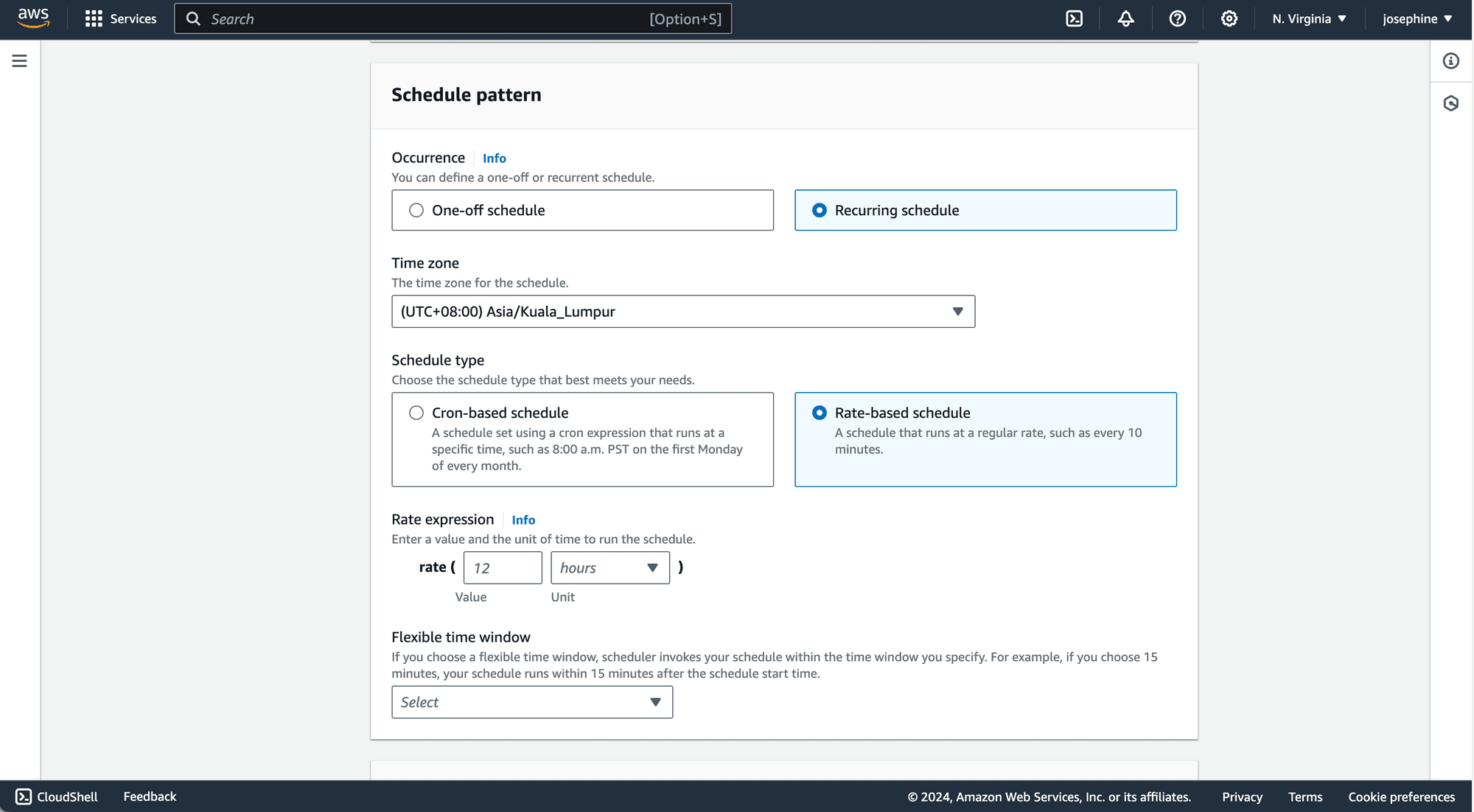Enable Cron-based schedule type
The image size is (1474, 812).
pyautogui.click(x=416, y=412)
